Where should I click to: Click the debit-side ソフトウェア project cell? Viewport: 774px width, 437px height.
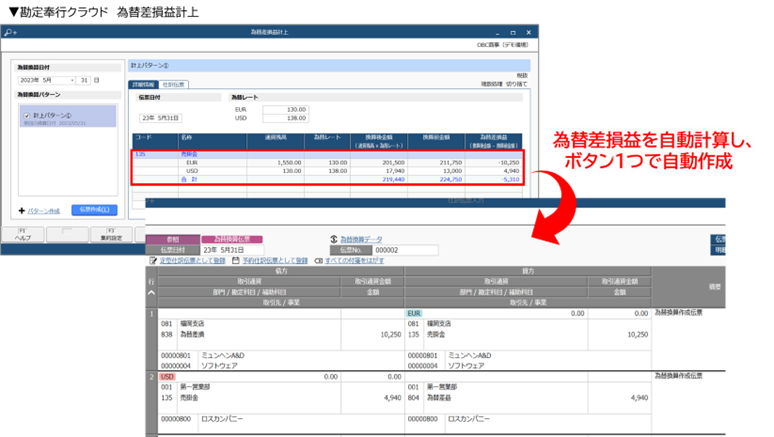(x=219, y=366)
